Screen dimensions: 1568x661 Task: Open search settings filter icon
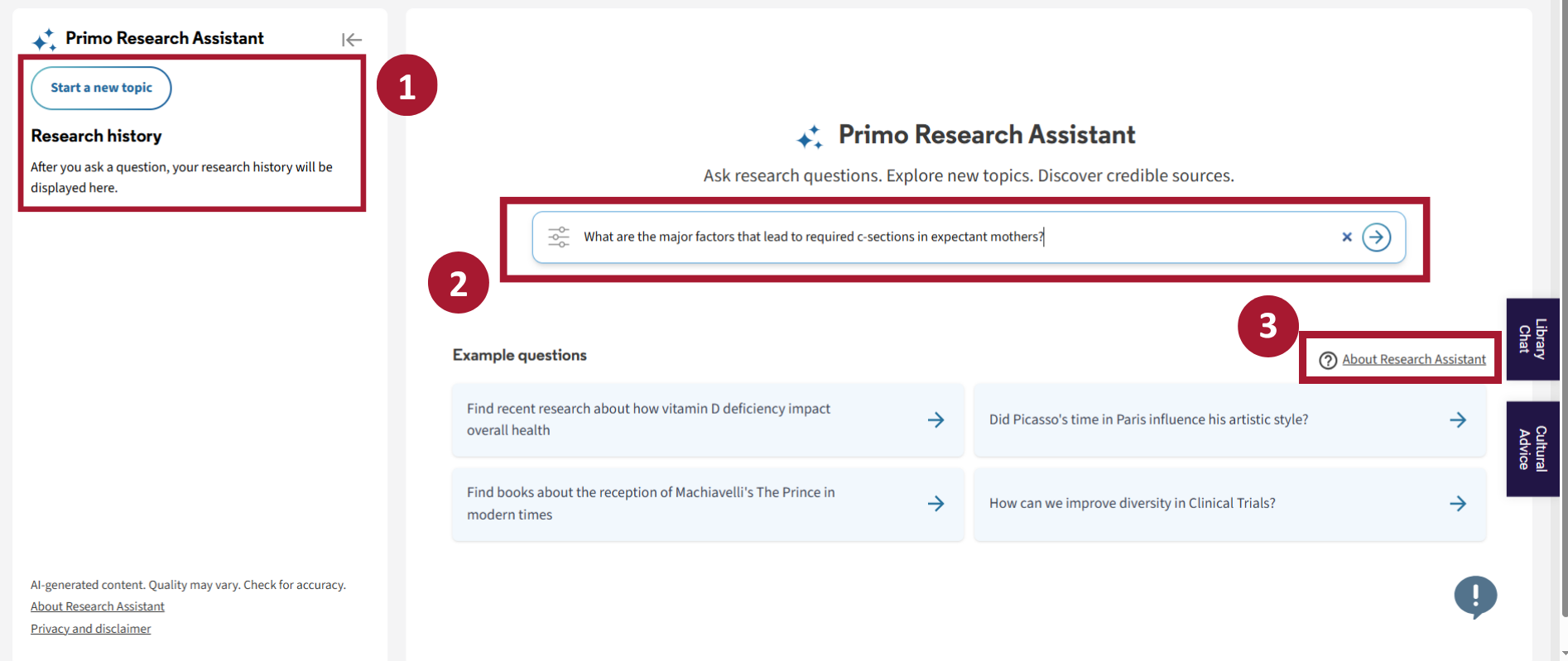pyautogui.click(x=559, y=237)
